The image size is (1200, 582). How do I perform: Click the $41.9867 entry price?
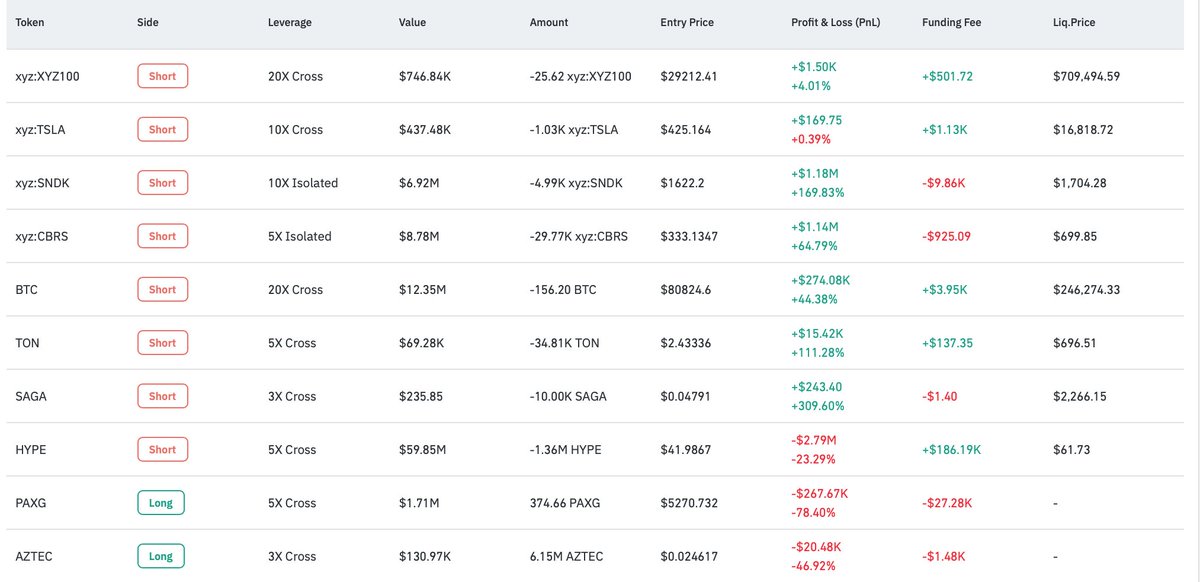tap(686, 449)
